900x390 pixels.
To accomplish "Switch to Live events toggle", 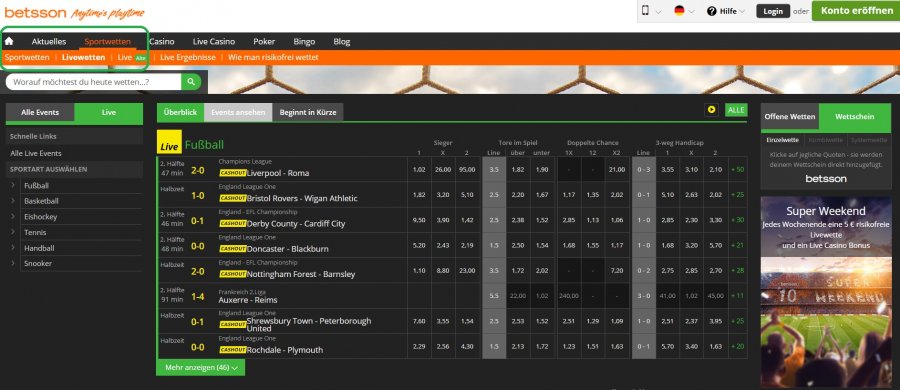I will pyautogui.click(x=109, y=113).
